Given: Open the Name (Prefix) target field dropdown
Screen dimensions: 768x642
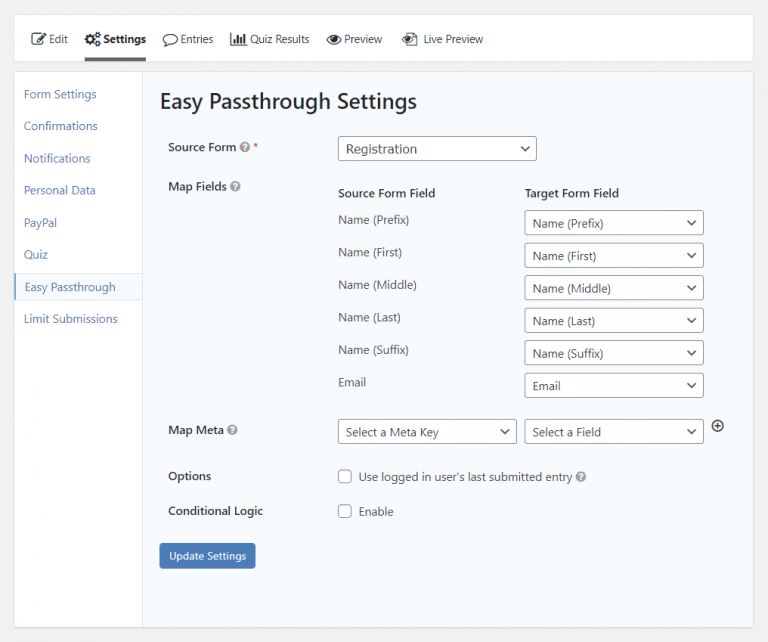Looking at the screenshot, I should (614, 223).
